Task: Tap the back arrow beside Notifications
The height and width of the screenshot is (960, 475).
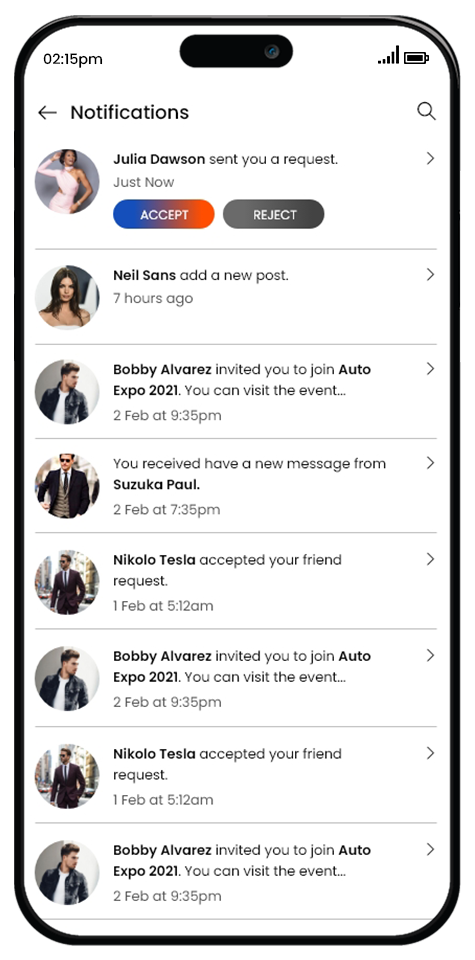Action: click(x=47, y=112)
